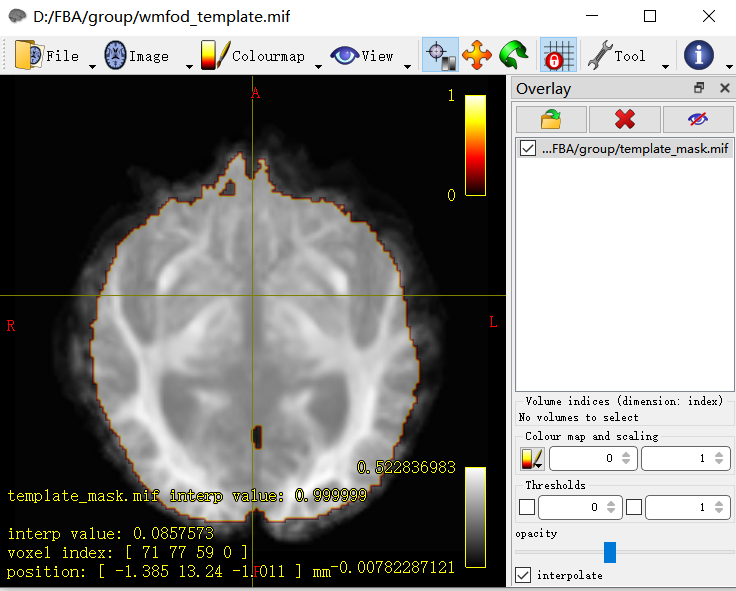Open the Image menu
Image resolution: width=736 pixels, height=591 pixels.
136,56
